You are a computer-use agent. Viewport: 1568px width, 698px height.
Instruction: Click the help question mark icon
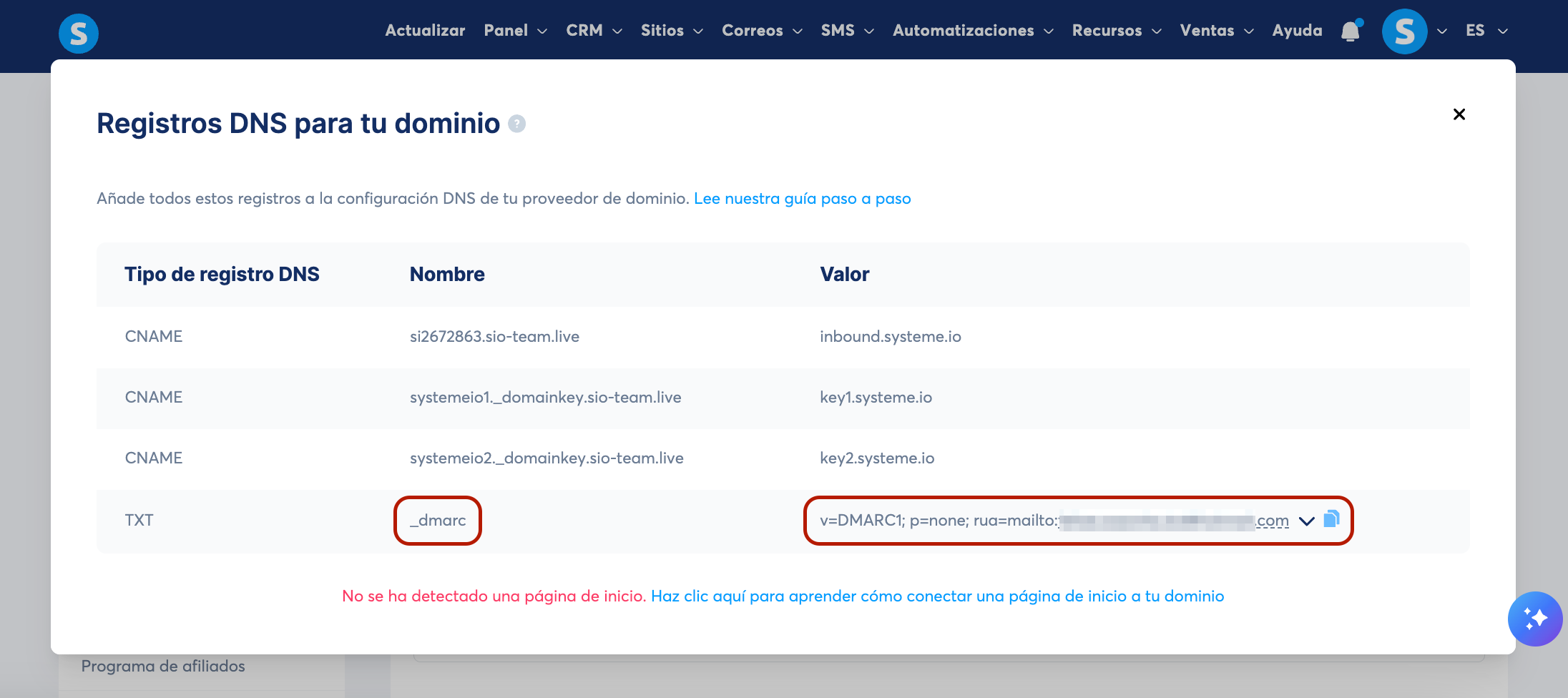pyautogui.click(x=516, y=124)
